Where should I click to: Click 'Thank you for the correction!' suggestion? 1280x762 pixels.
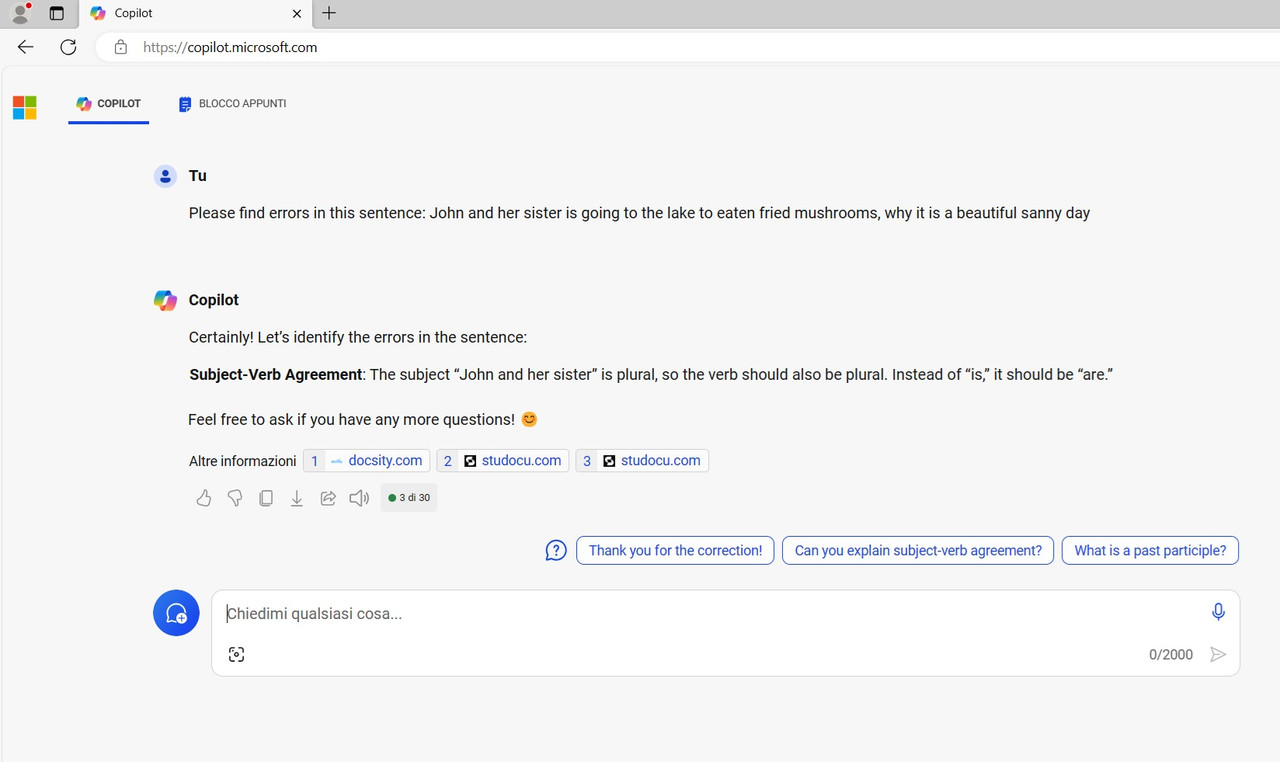(x=675, y=551)
